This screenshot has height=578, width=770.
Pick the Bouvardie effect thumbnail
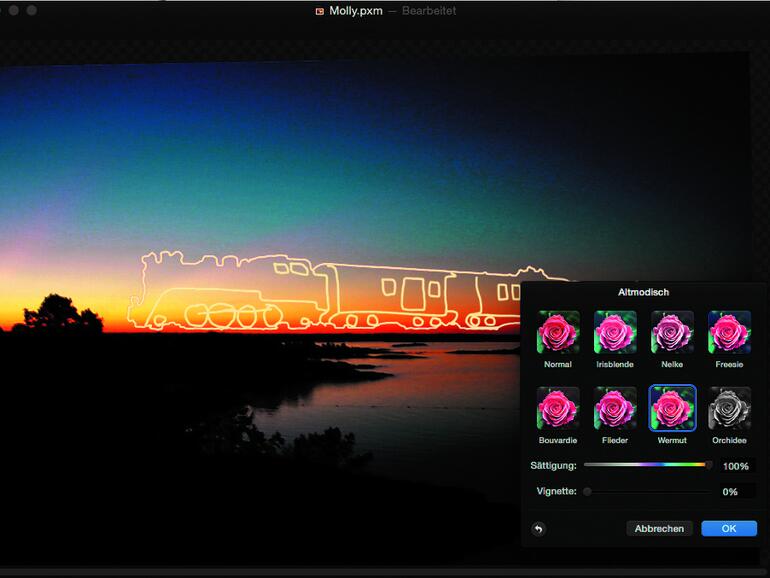(558, 408)
